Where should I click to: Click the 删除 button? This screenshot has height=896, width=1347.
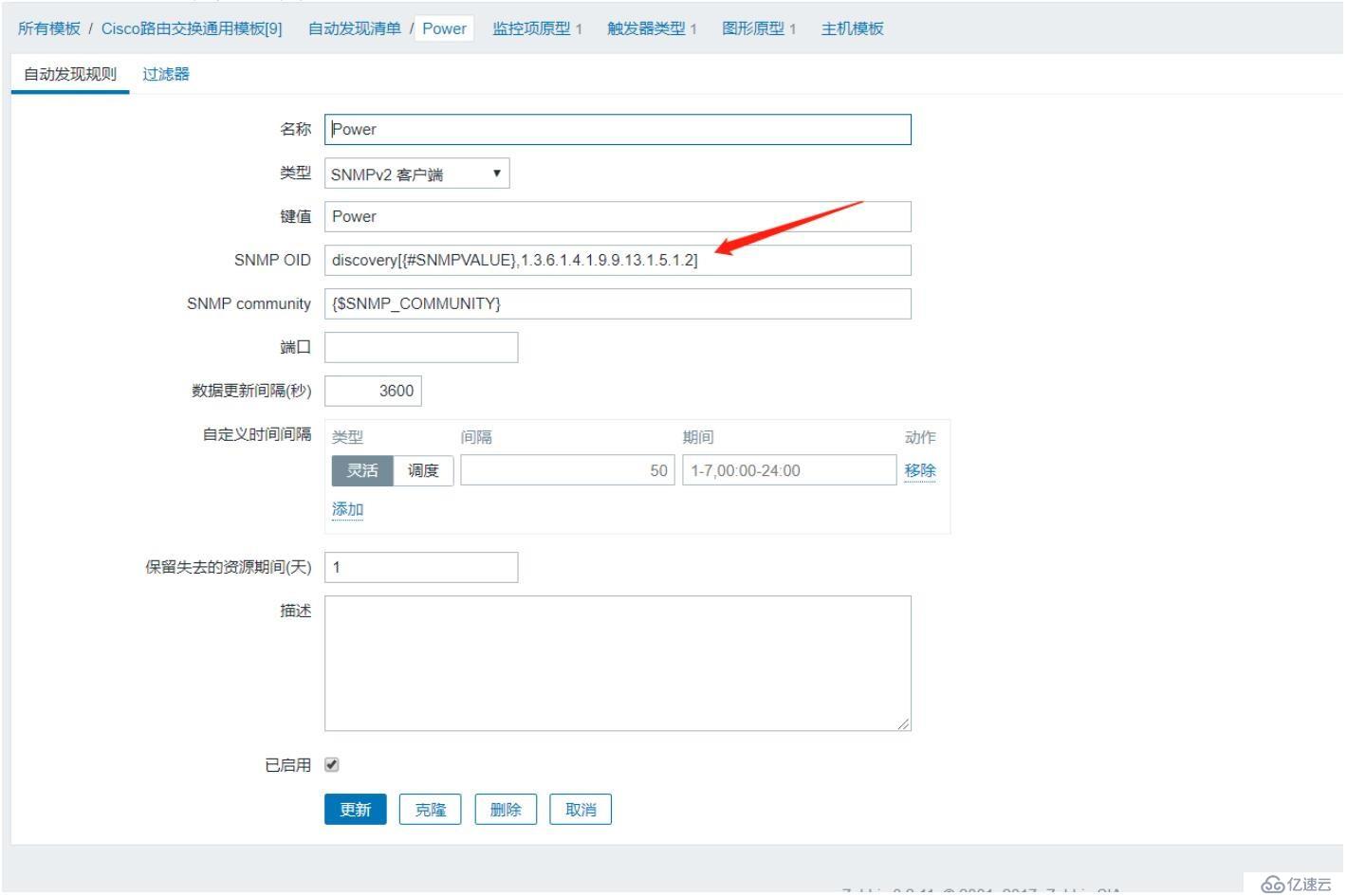point(506,810)
